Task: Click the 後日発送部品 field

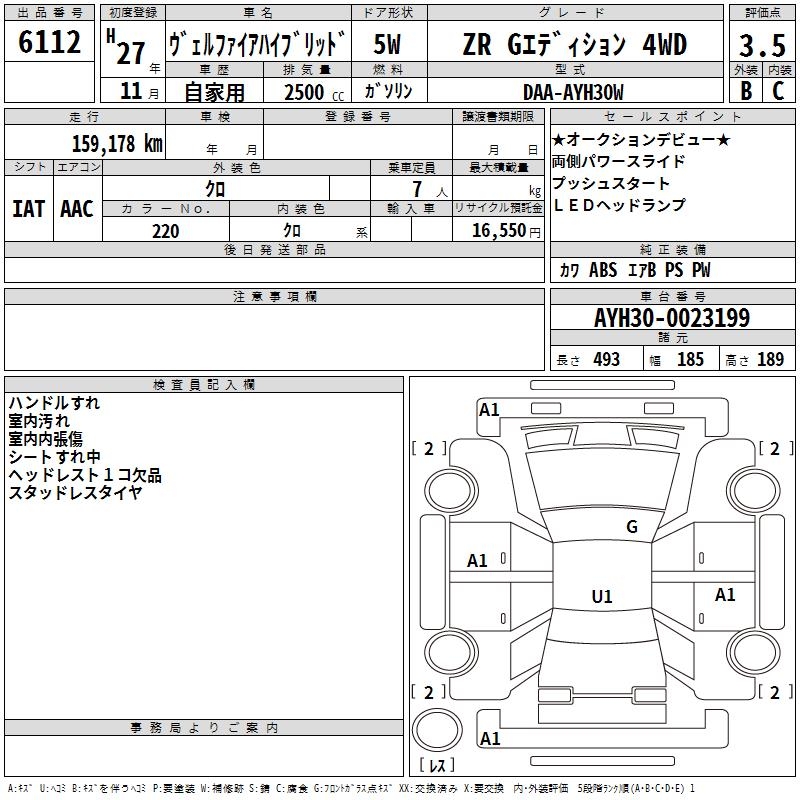Action: 274,270
